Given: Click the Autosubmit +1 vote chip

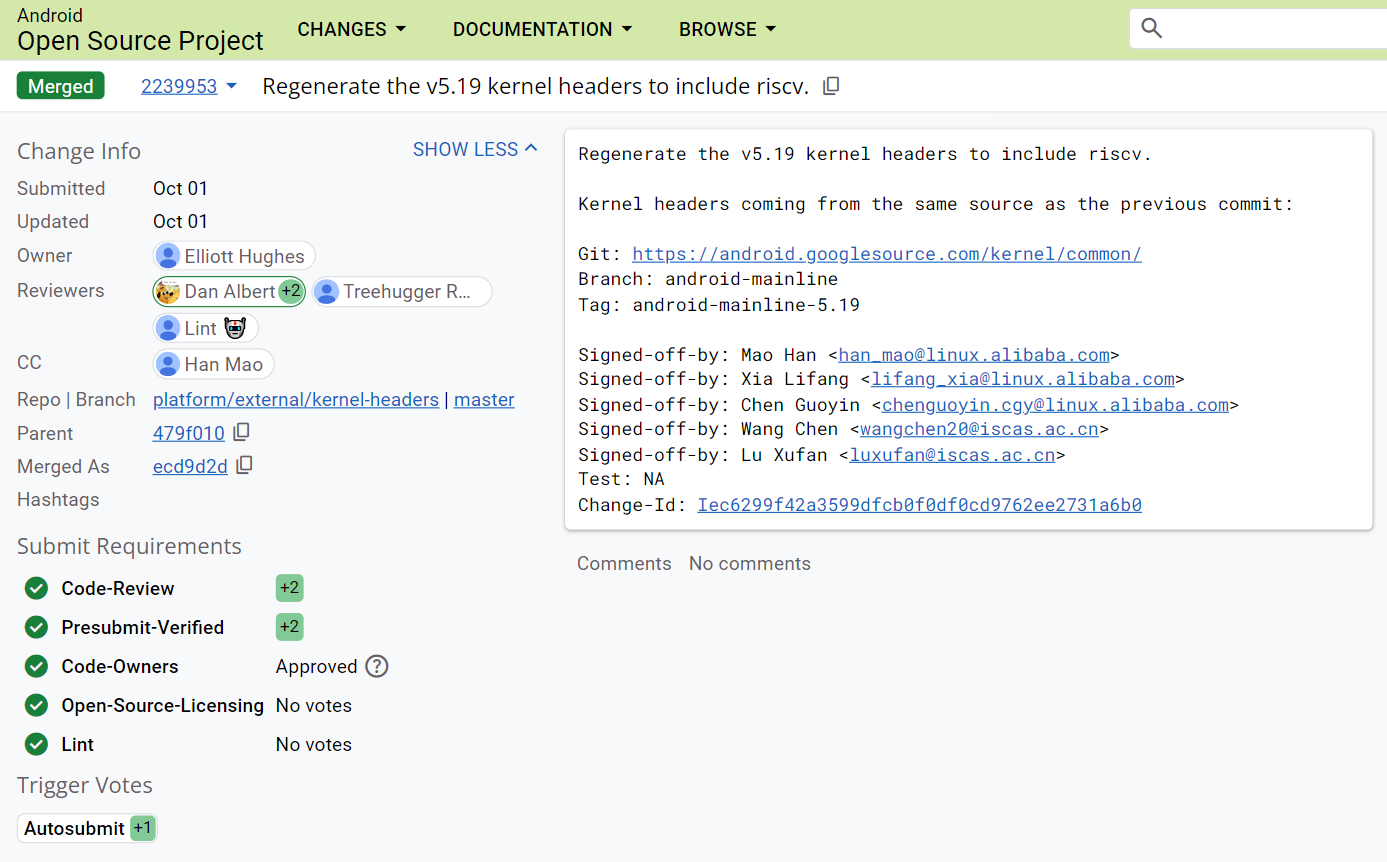Looking at the screenshot, I should point(88,828).
